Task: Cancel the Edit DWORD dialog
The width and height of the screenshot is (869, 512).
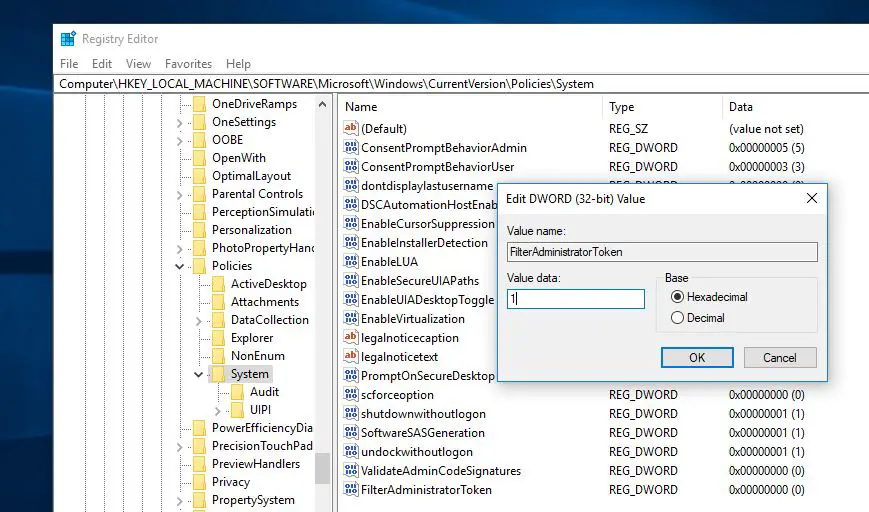Action: click(x=780, y=357)
